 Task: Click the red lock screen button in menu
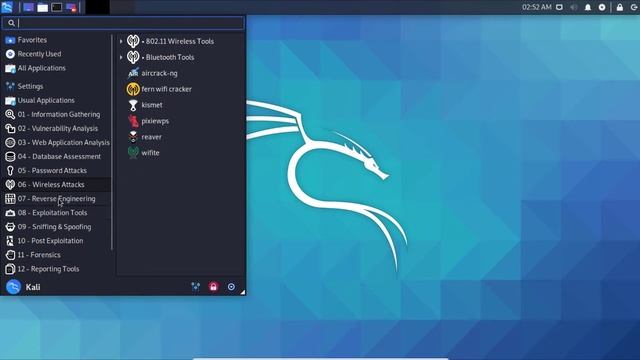213,287
